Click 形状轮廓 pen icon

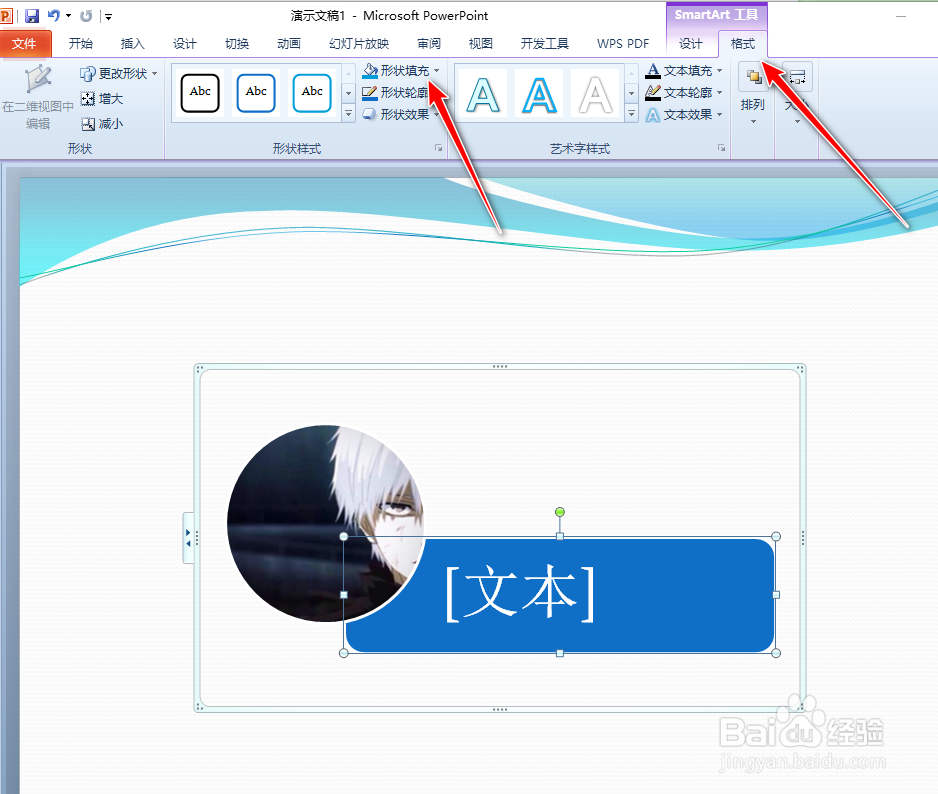point(370,93)
